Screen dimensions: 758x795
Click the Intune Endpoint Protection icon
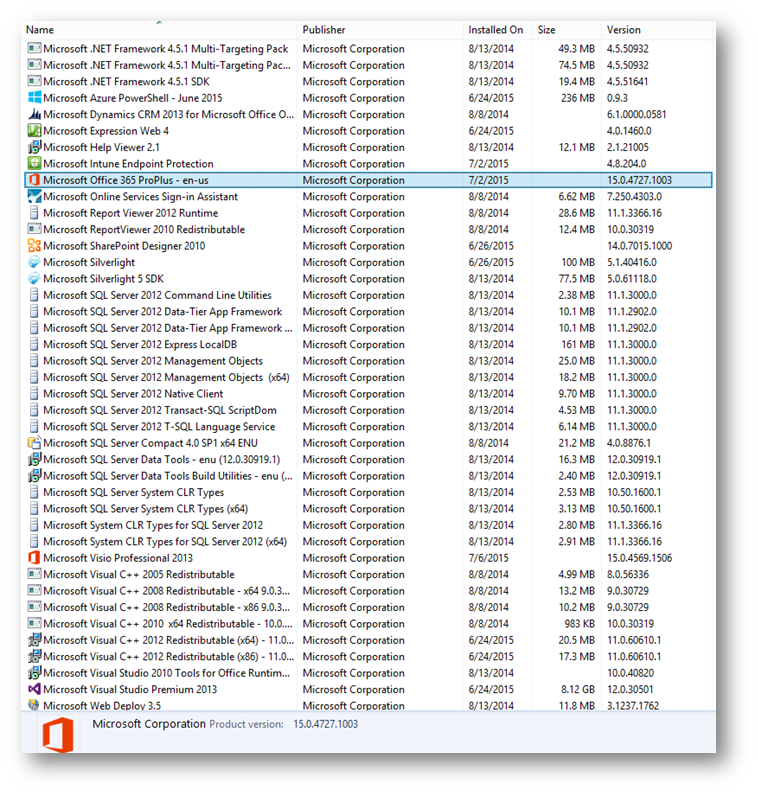[x=34, y=163]
